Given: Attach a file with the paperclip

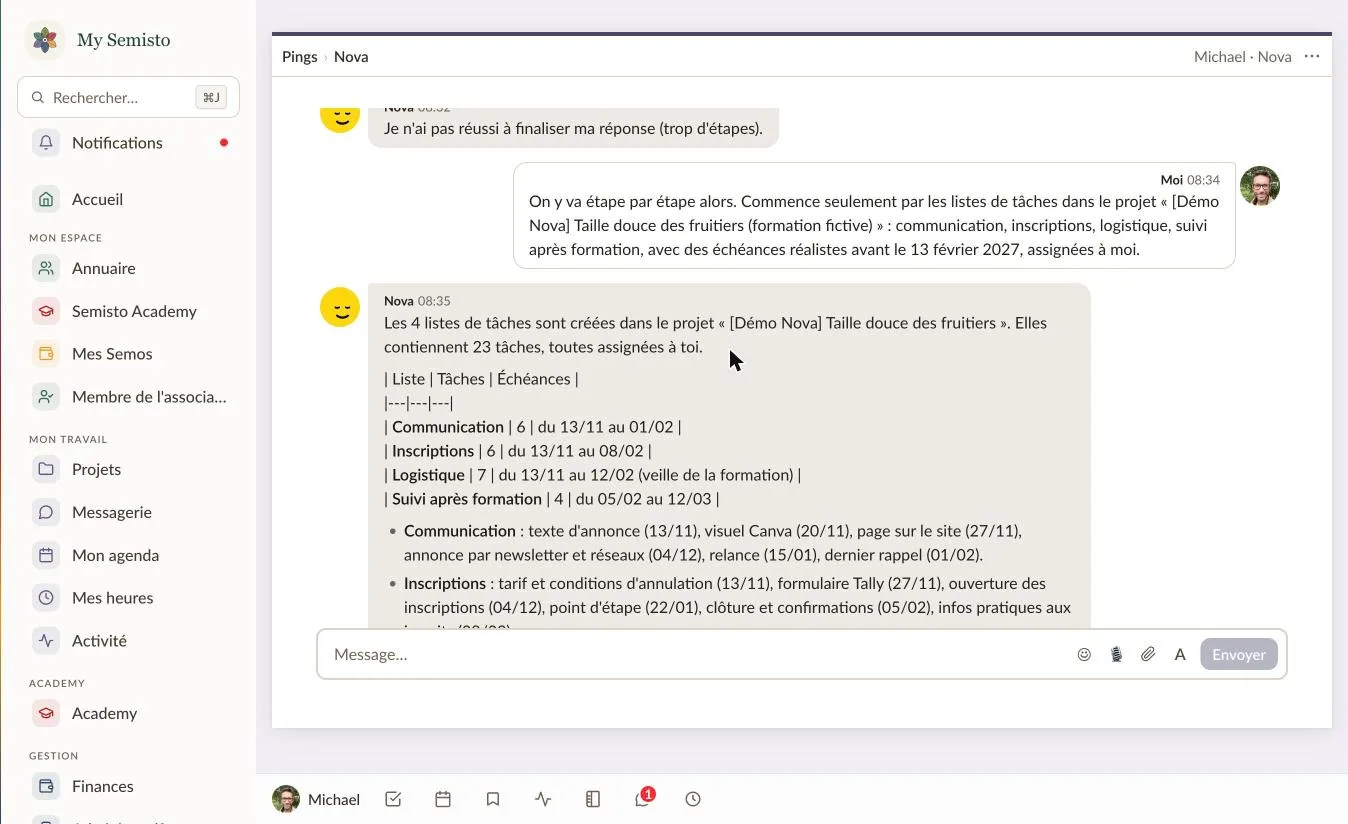Looking at the screenshot, I should click(x=1148, y=655).
